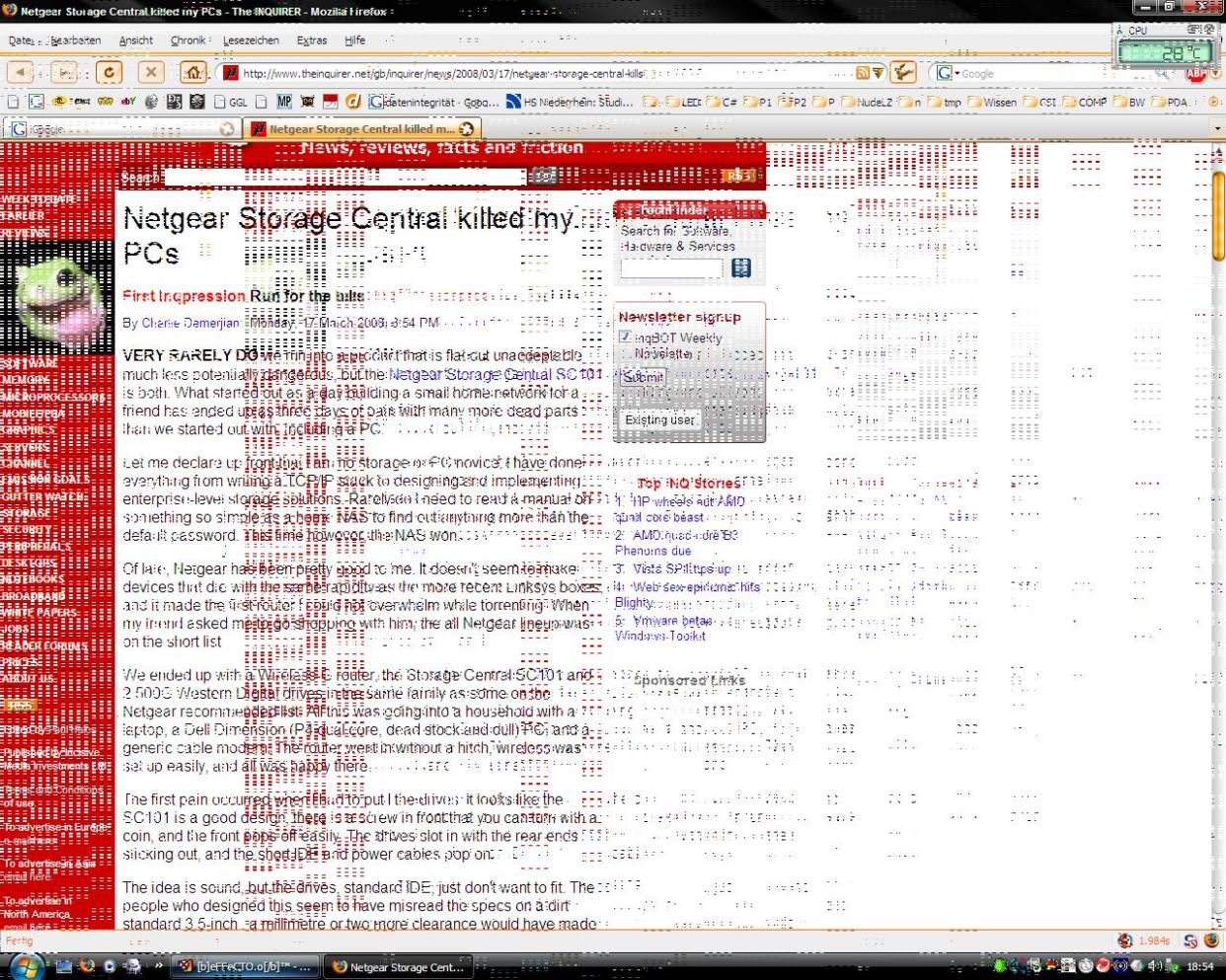Open the 'HP wheels out AMD quad core beast' story
Viewport: 1226px width, 980px height.
tap(681, 509)
